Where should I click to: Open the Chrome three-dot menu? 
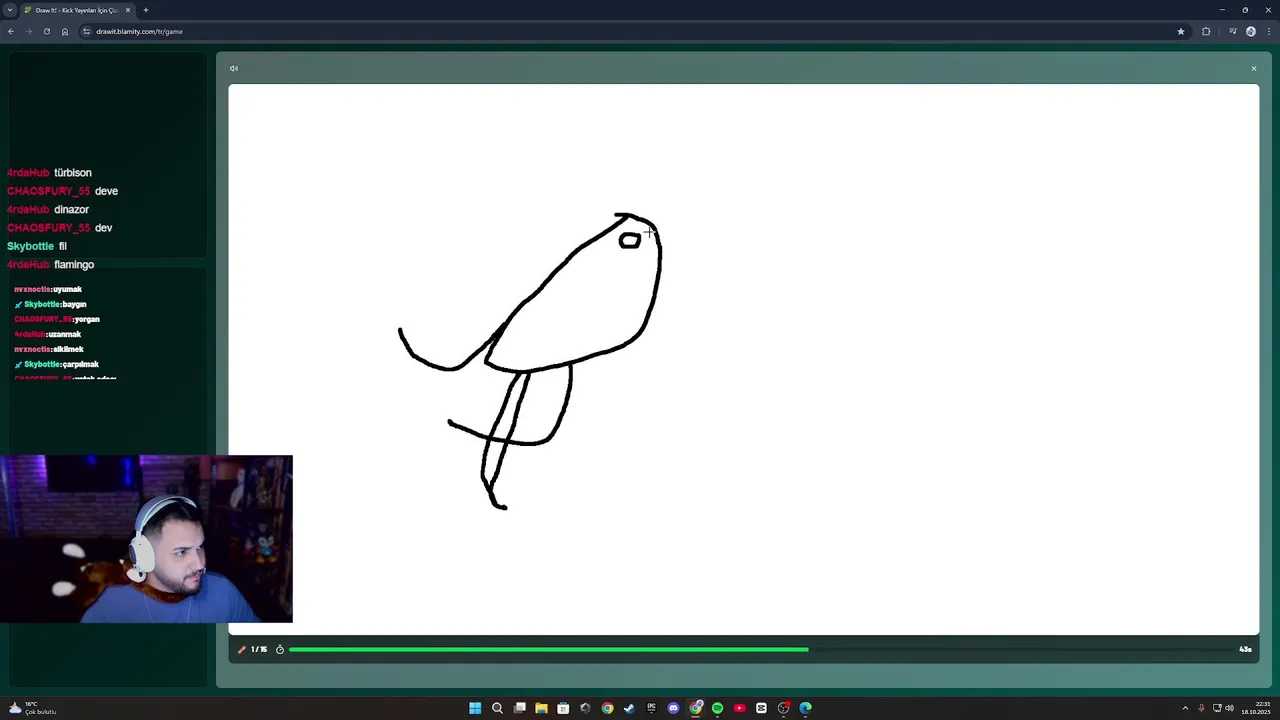(1268, 31)
